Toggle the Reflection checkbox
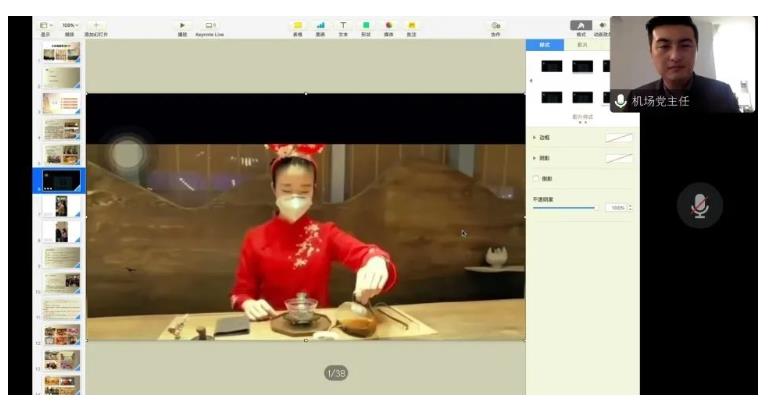The height and width of the screenshot is (408, 768). 536,179
